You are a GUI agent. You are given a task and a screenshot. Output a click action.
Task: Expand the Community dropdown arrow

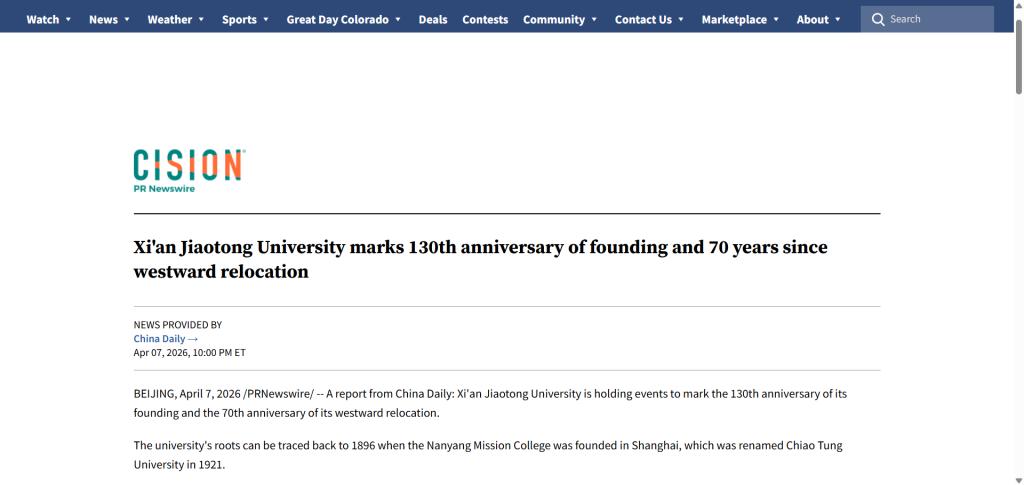[595, 20]
